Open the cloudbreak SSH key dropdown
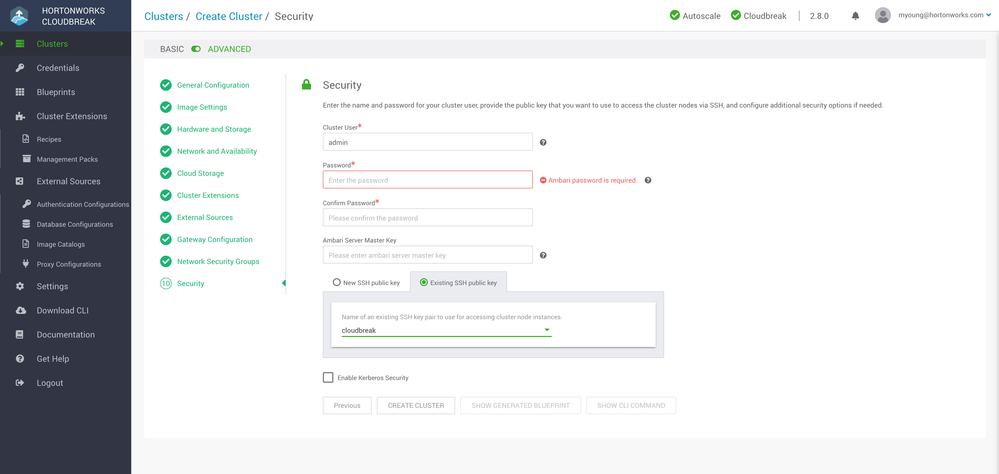This screenshot has height=474, width=999. (x=446, y=331)
